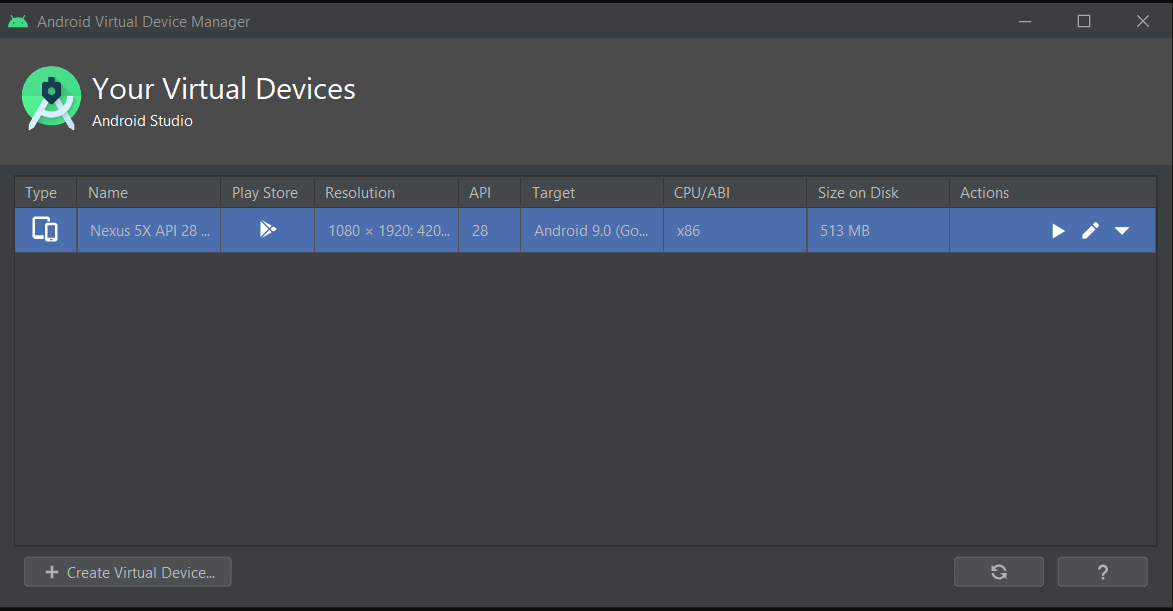Select the Nexus 5X API 28 name cell

pyautogui.click(x=149, y=230)
